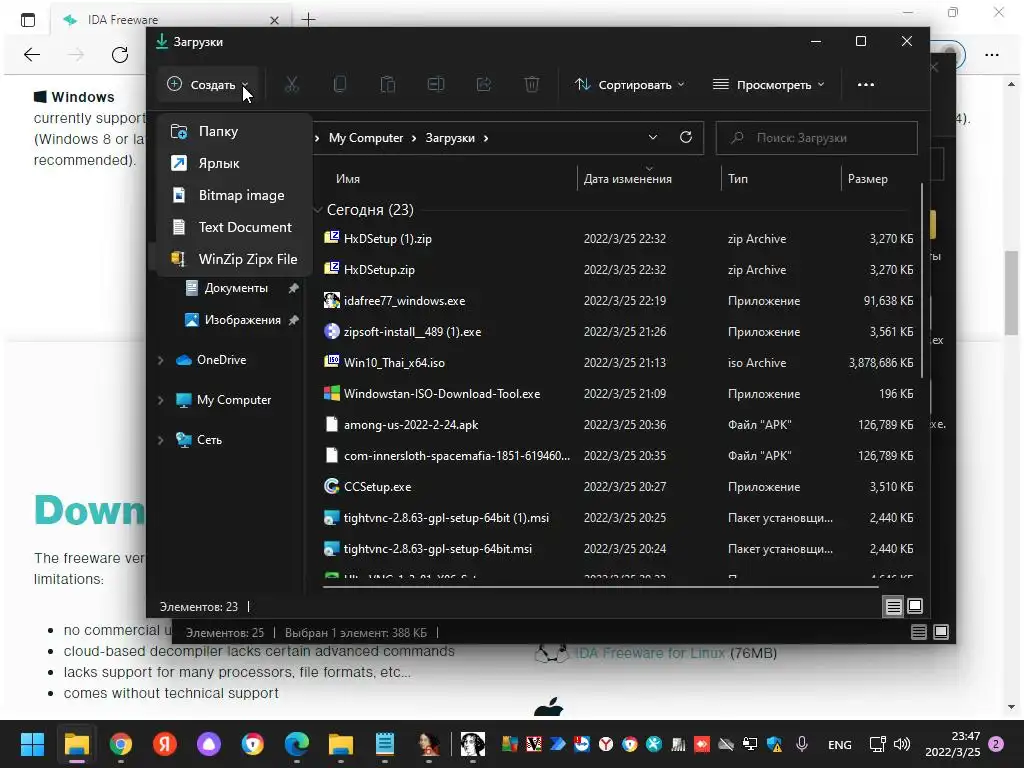The height and width of the screenshot is (768, 1024).
Task: Open Yandex browser red Я taskbar icon
Action: (165, 744)
